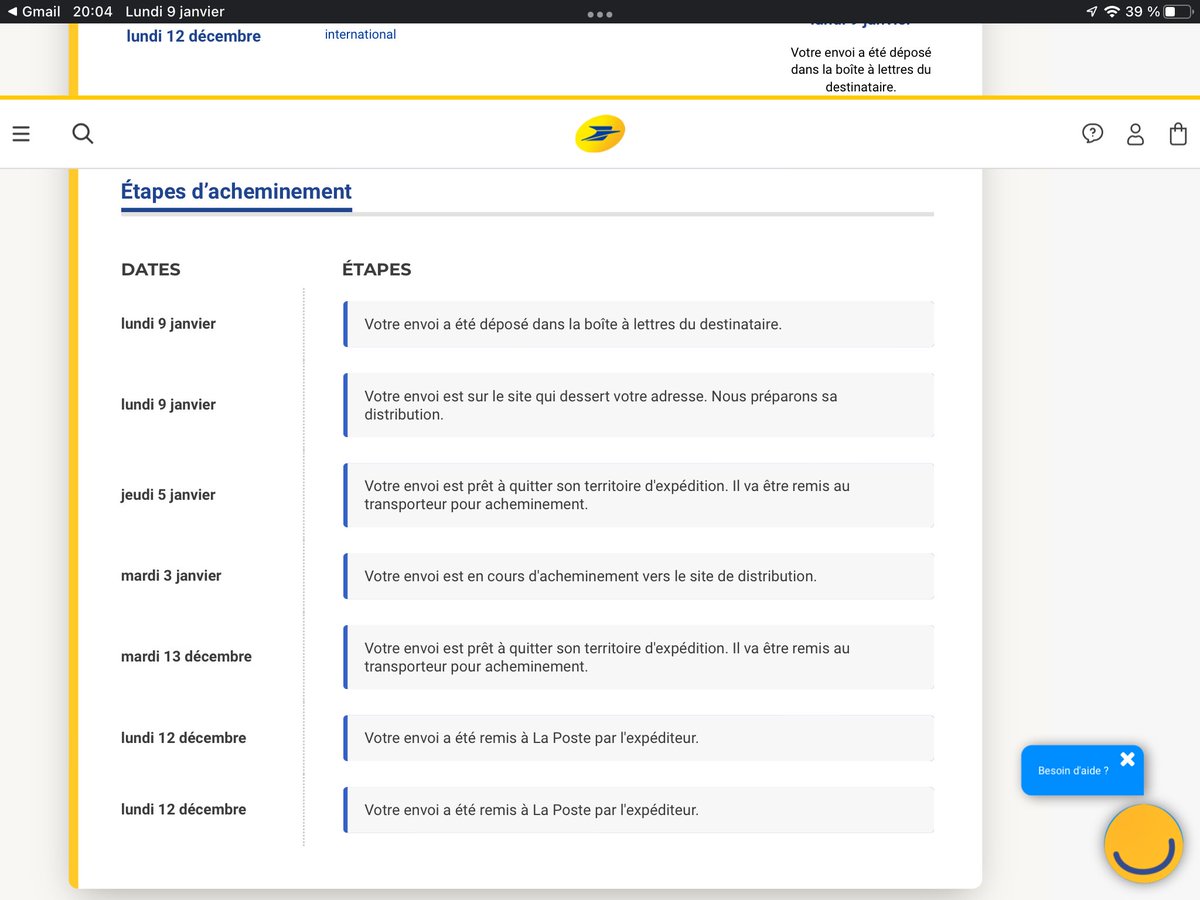The width and height of the screenshot is (1200, 900).
Task: Open the search magnifier icon
Action: [x=83, y=133]
